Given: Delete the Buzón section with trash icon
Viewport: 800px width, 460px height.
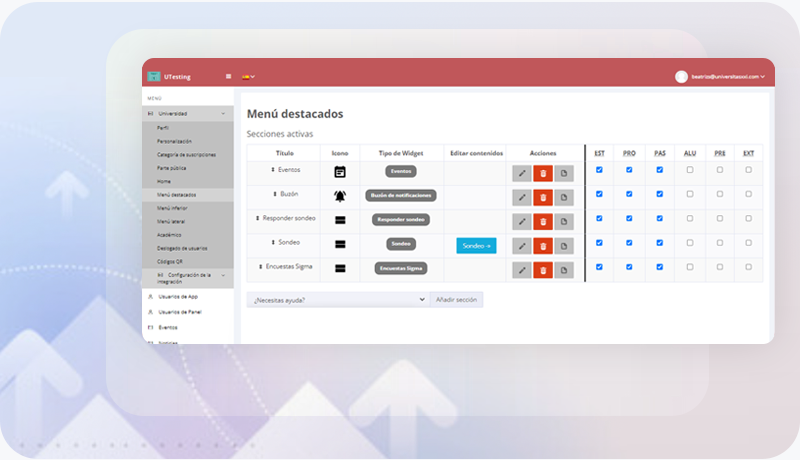Looking at the screenshot, I should click(543, 197).
